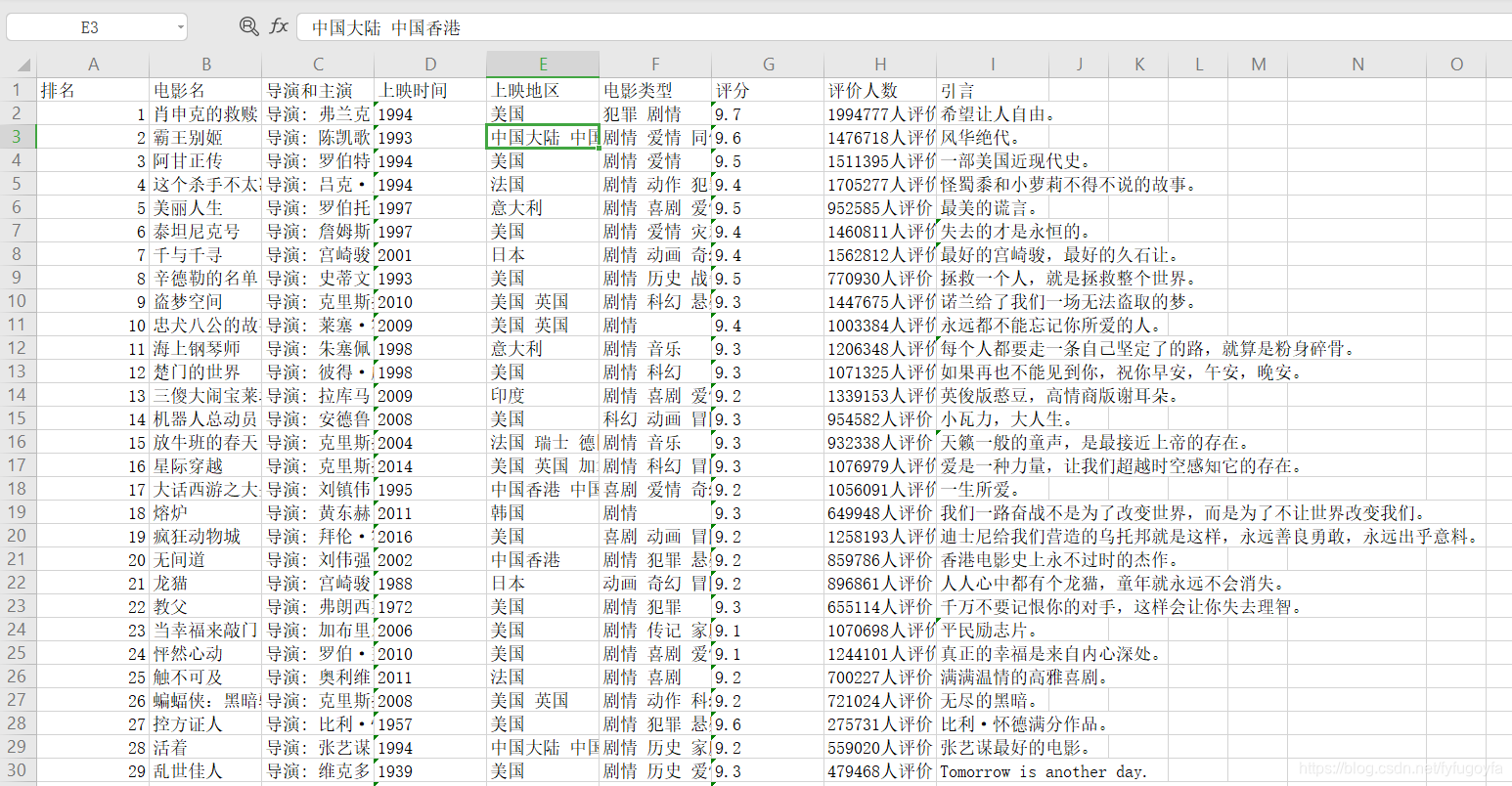
Task: Click the quote cell 一生所爱。
Action: [993, 489]
